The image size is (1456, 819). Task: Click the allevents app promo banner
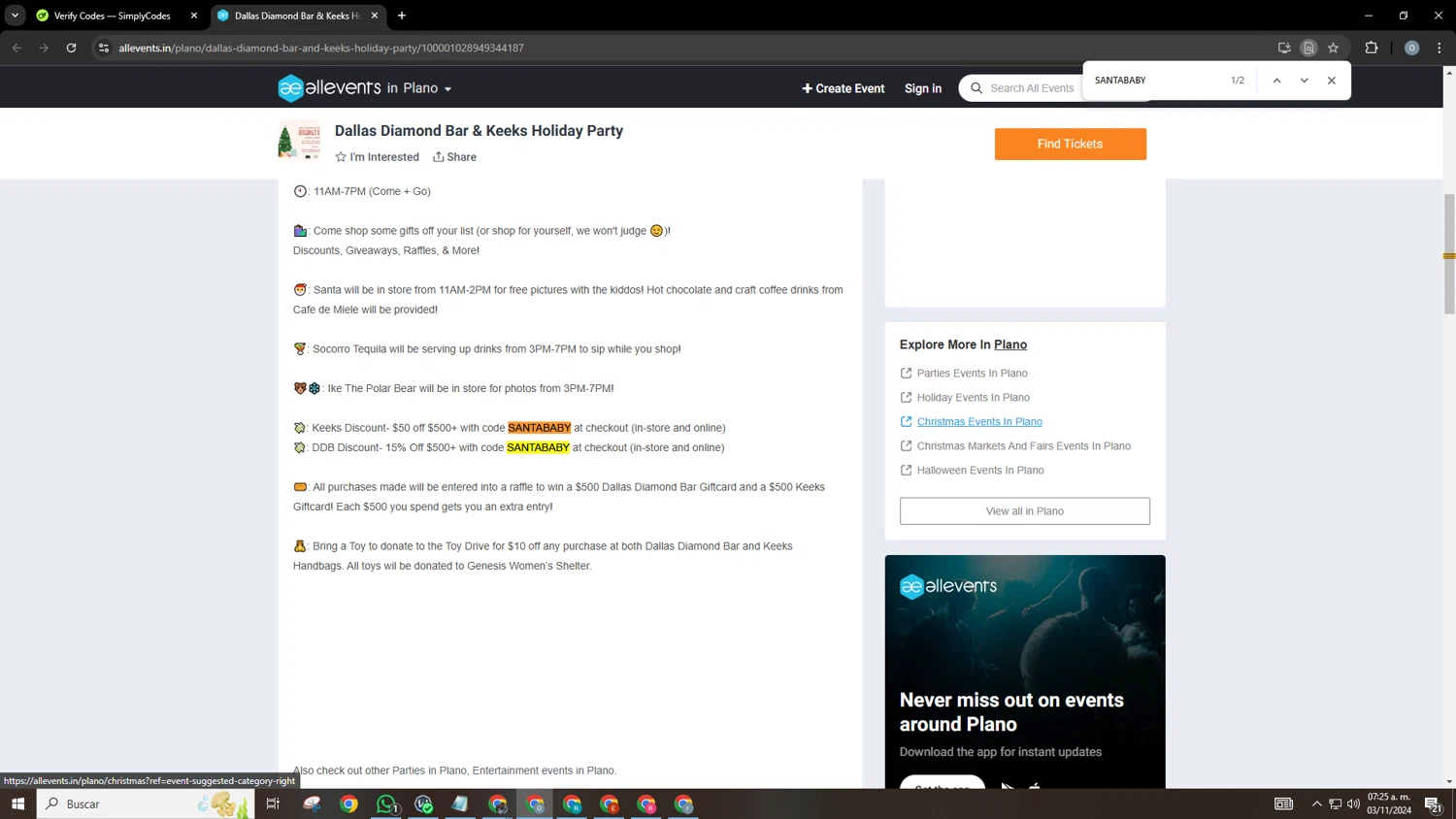coord(1024,672)
